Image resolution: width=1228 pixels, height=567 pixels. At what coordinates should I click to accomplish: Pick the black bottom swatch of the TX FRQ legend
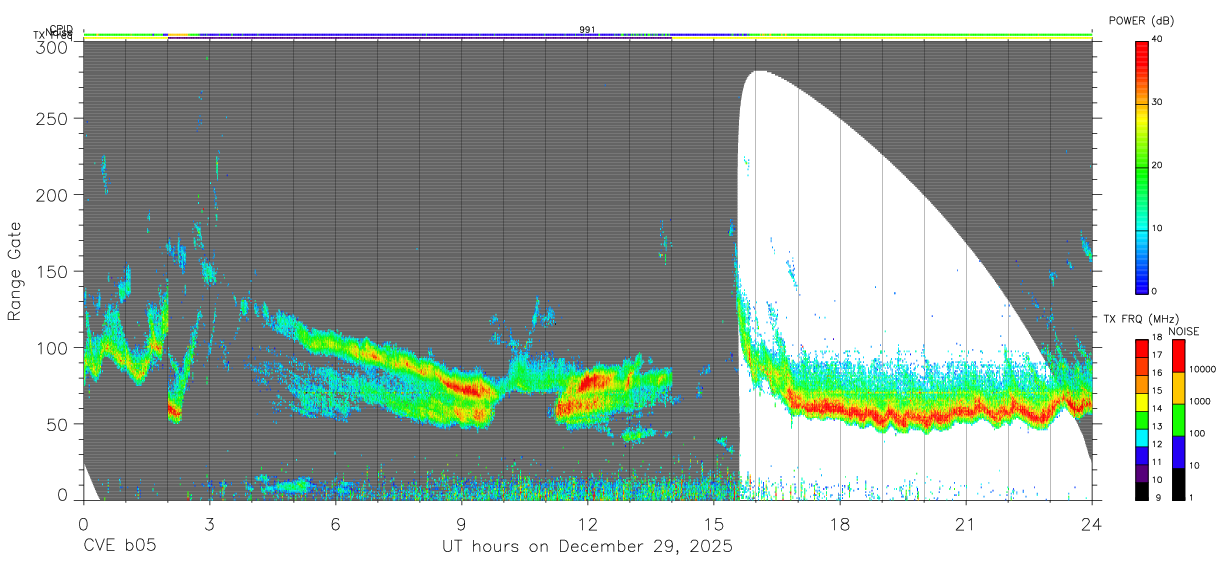(1142, 491)
